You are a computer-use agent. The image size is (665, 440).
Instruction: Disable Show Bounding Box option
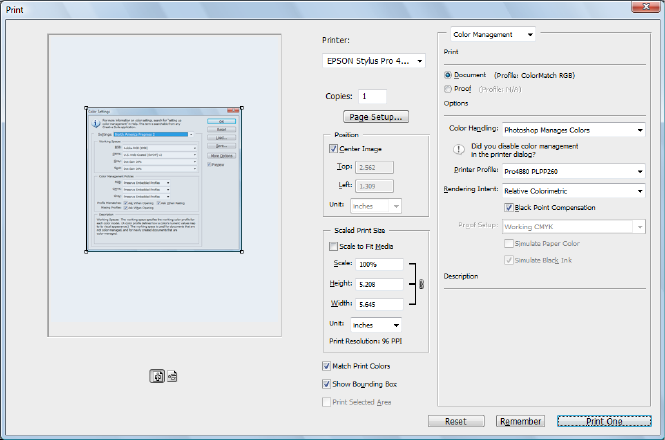click(x=328, y=384)
